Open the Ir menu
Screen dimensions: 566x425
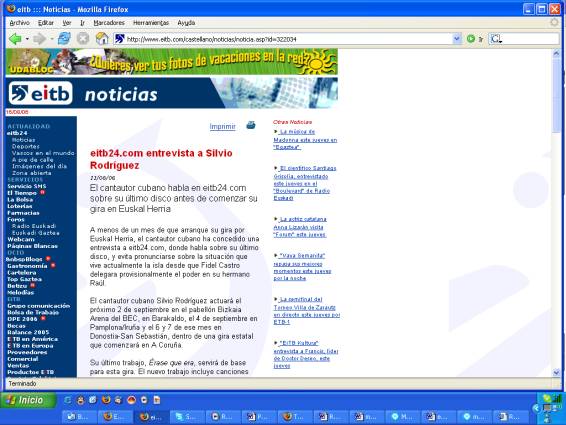click(82, 23)
